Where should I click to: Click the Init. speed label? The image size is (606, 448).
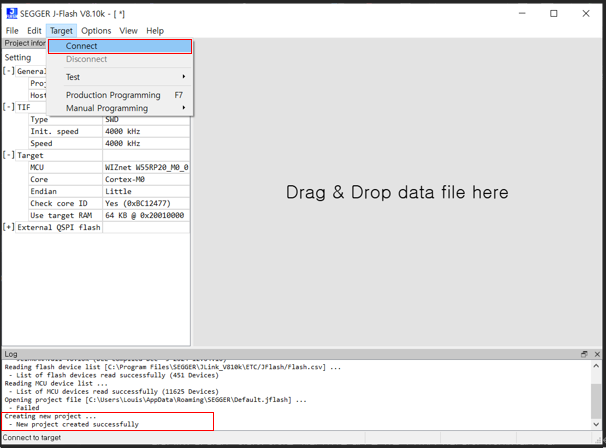point(54,131)
